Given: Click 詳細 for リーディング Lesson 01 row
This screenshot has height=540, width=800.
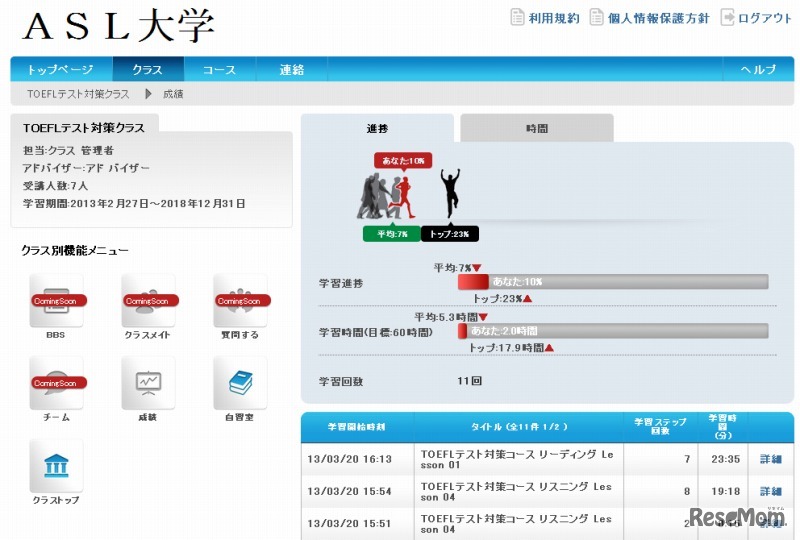Looking at the screenshot, I should pyautogui.click(x=770, y=460).
